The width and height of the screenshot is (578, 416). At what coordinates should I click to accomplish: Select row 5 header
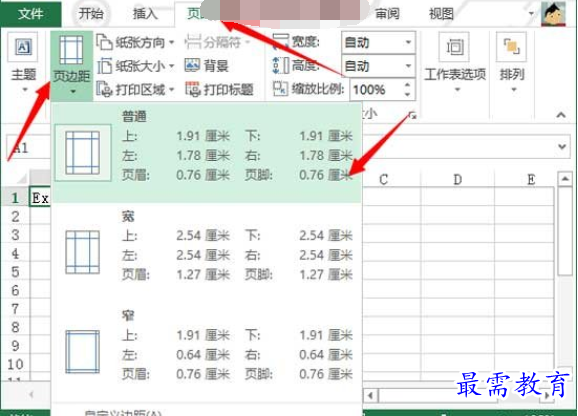pos(15,272)
